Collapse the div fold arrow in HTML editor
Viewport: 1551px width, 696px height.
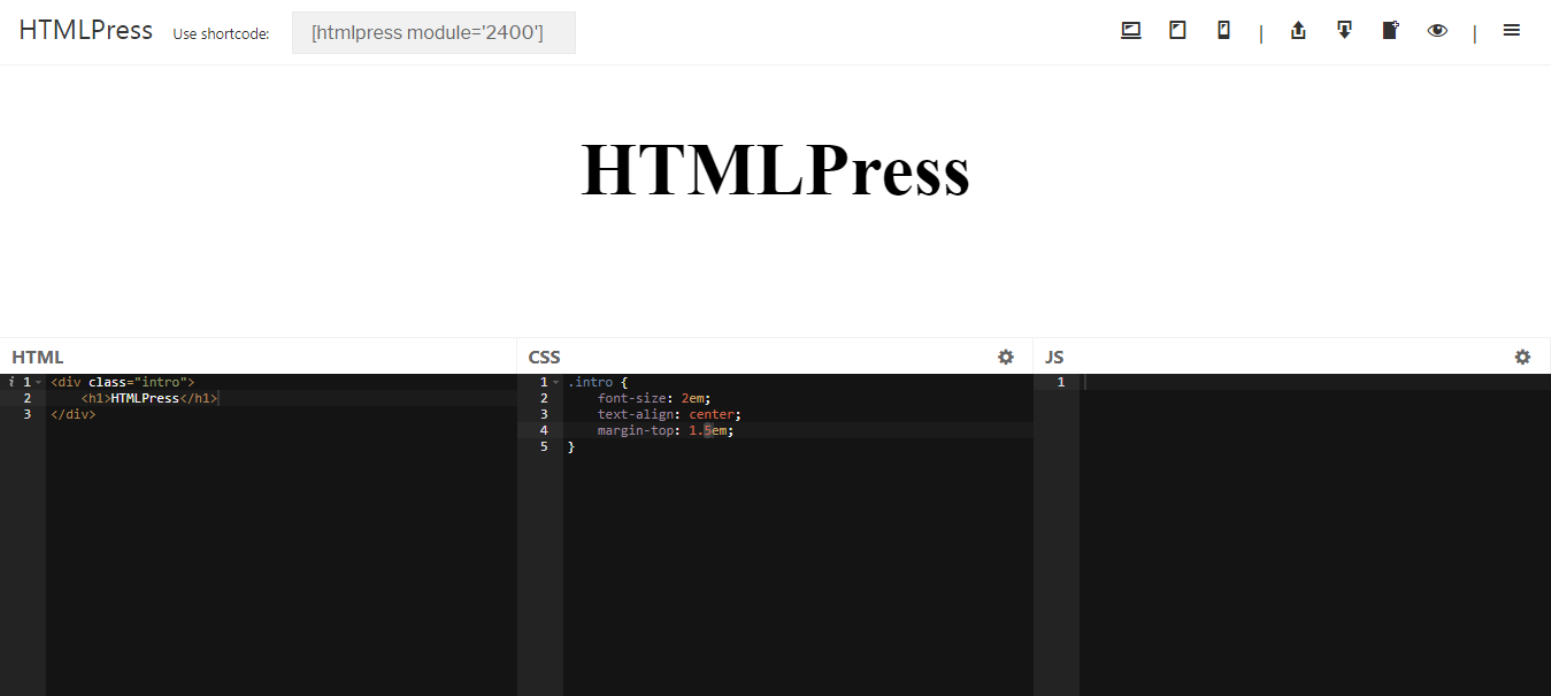39,383
